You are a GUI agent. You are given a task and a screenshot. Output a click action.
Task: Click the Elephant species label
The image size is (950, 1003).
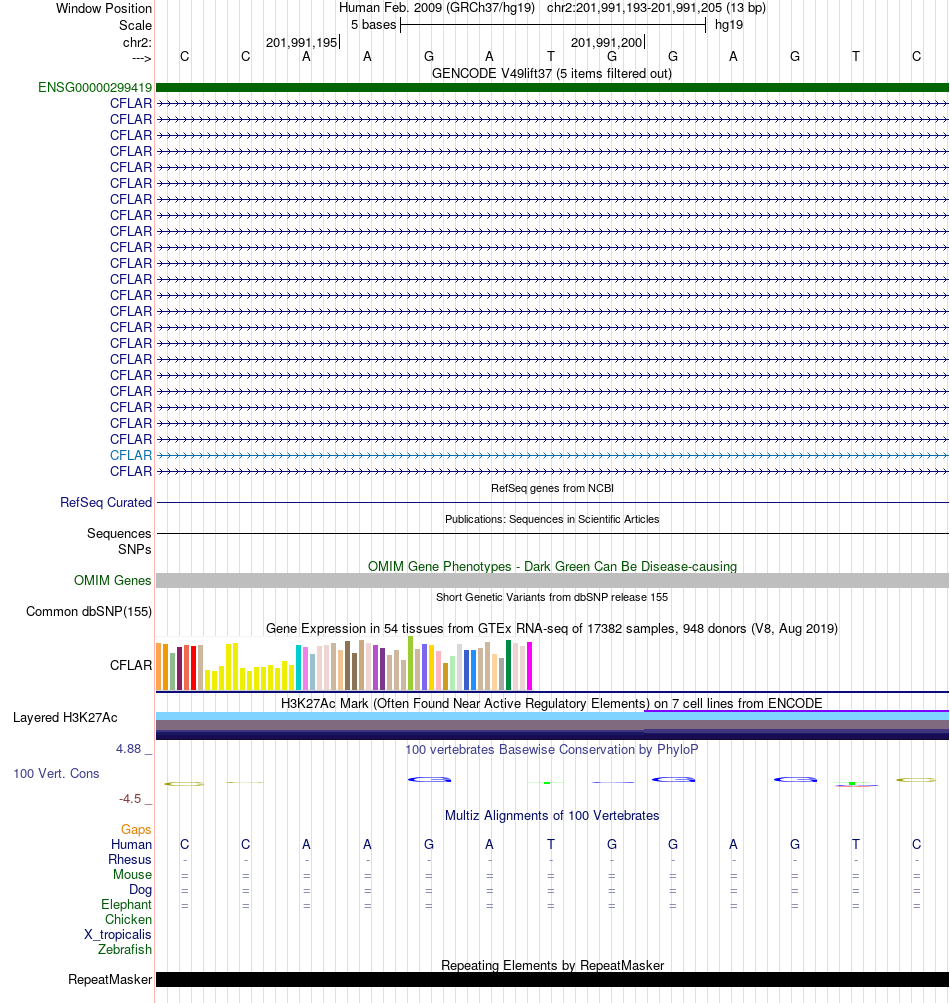[126, 904]
